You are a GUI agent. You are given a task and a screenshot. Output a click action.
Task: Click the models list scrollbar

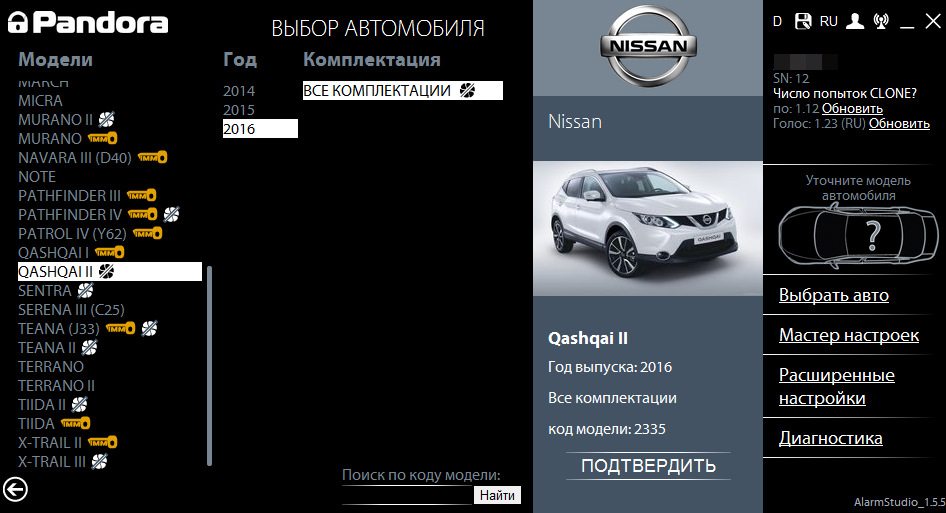pos(209,366)
